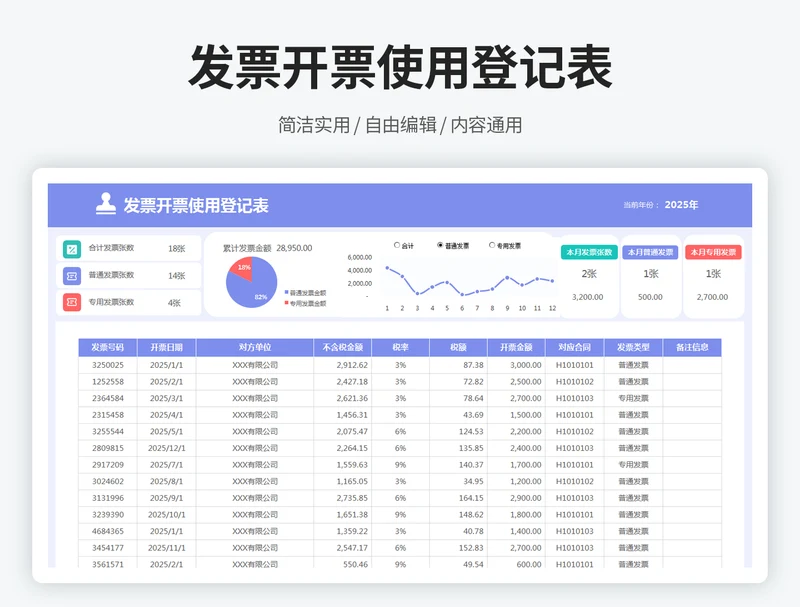
Task: Click the 税率 column header
Action: click(x=401, y=347)
